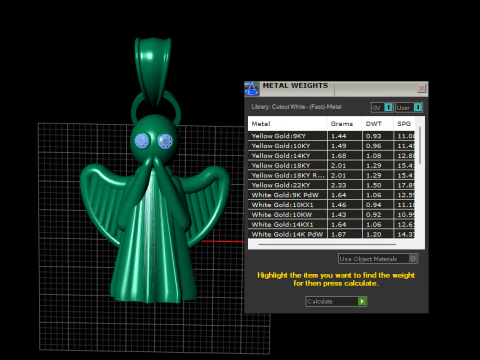480x360 pixels.
Task: Click the 0.93 DWT value
Action: click(x=374, y=136)
